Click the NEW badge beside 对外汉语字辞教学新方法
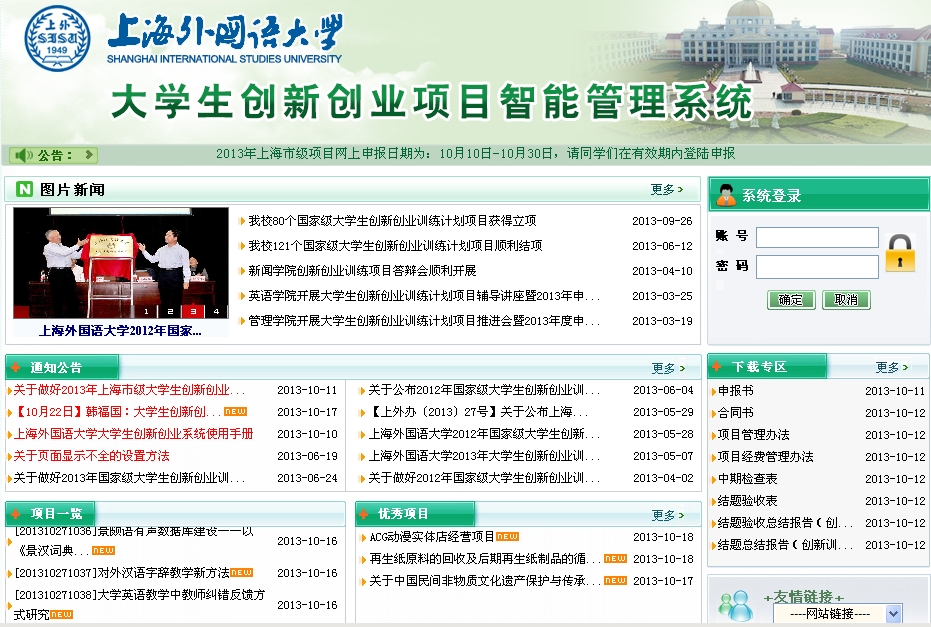This screenshot has width=931, height=627. (242, 573)
